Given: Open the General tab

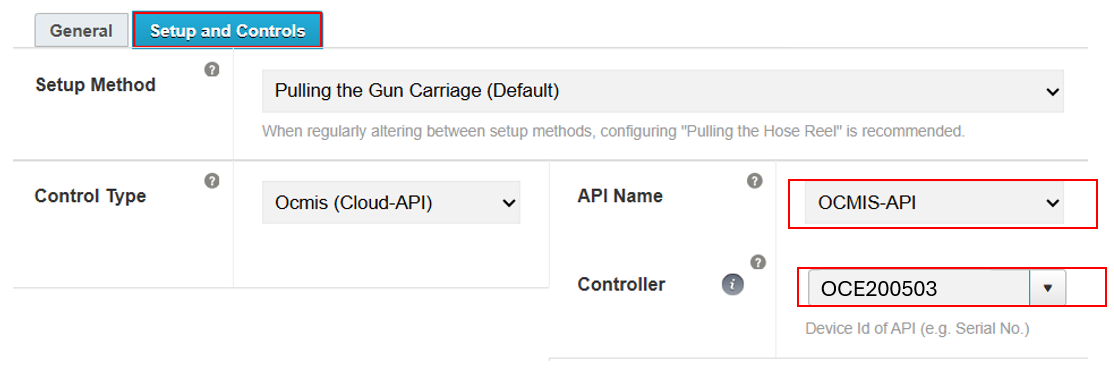Looking at the screenshot, I should click(x=81, y=31).
